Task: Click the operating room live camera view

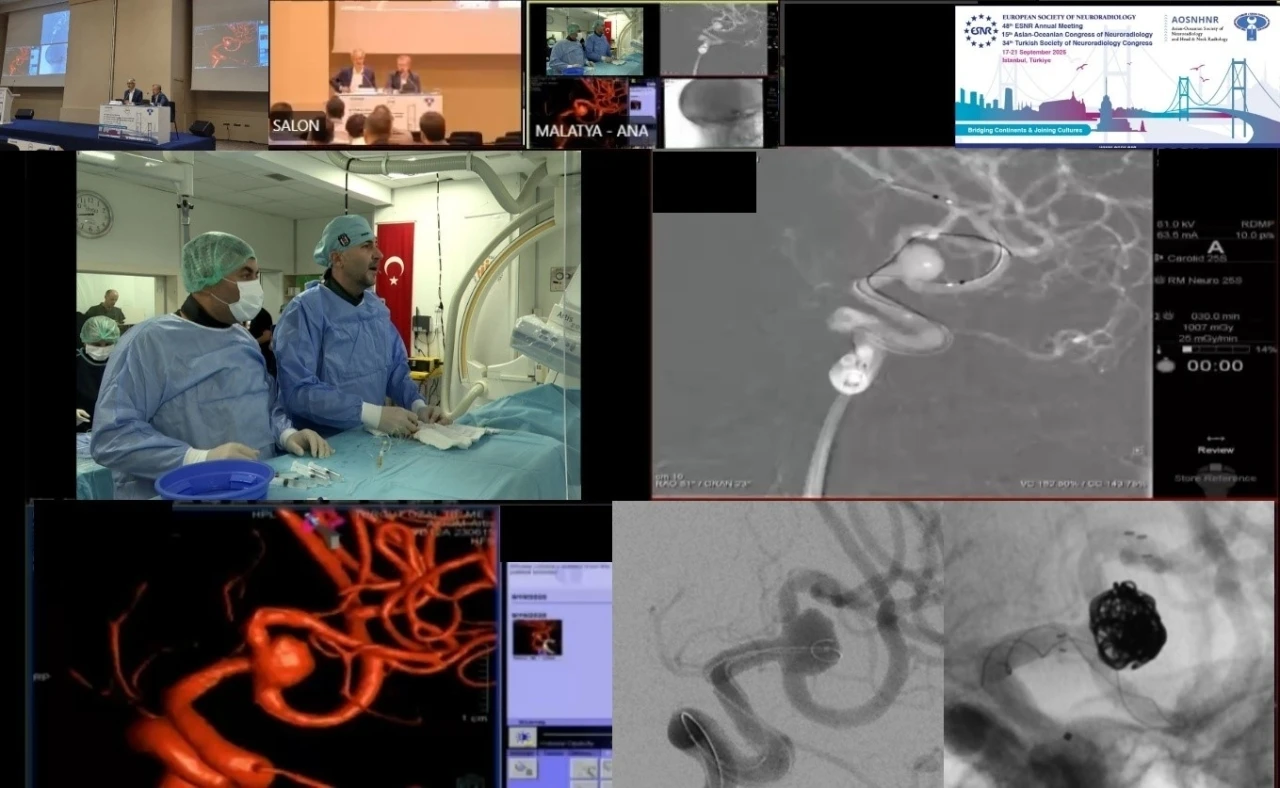Action: tap(328, 325)
